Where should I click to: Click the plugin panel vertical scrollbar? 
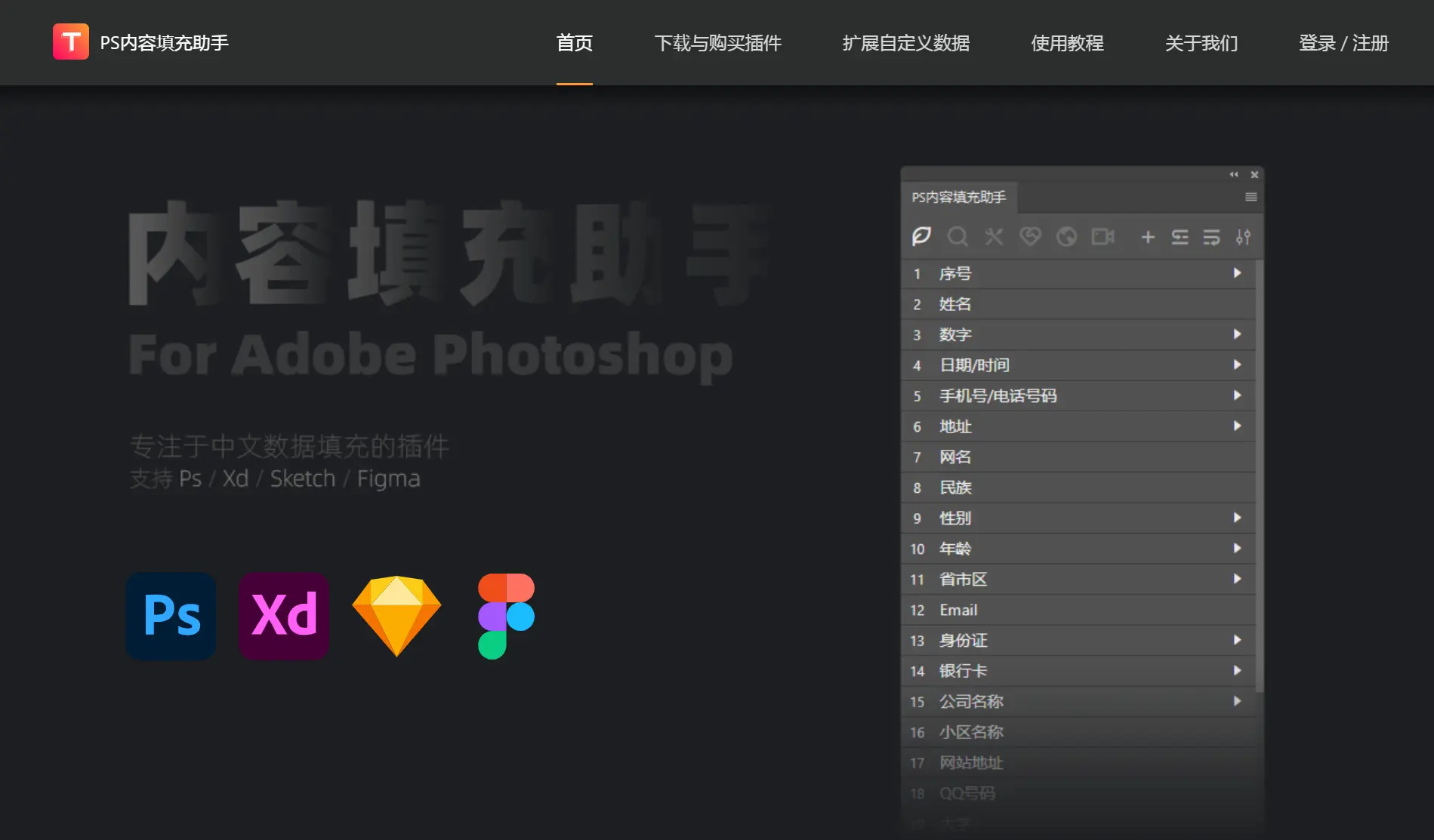pos(1259,475)
